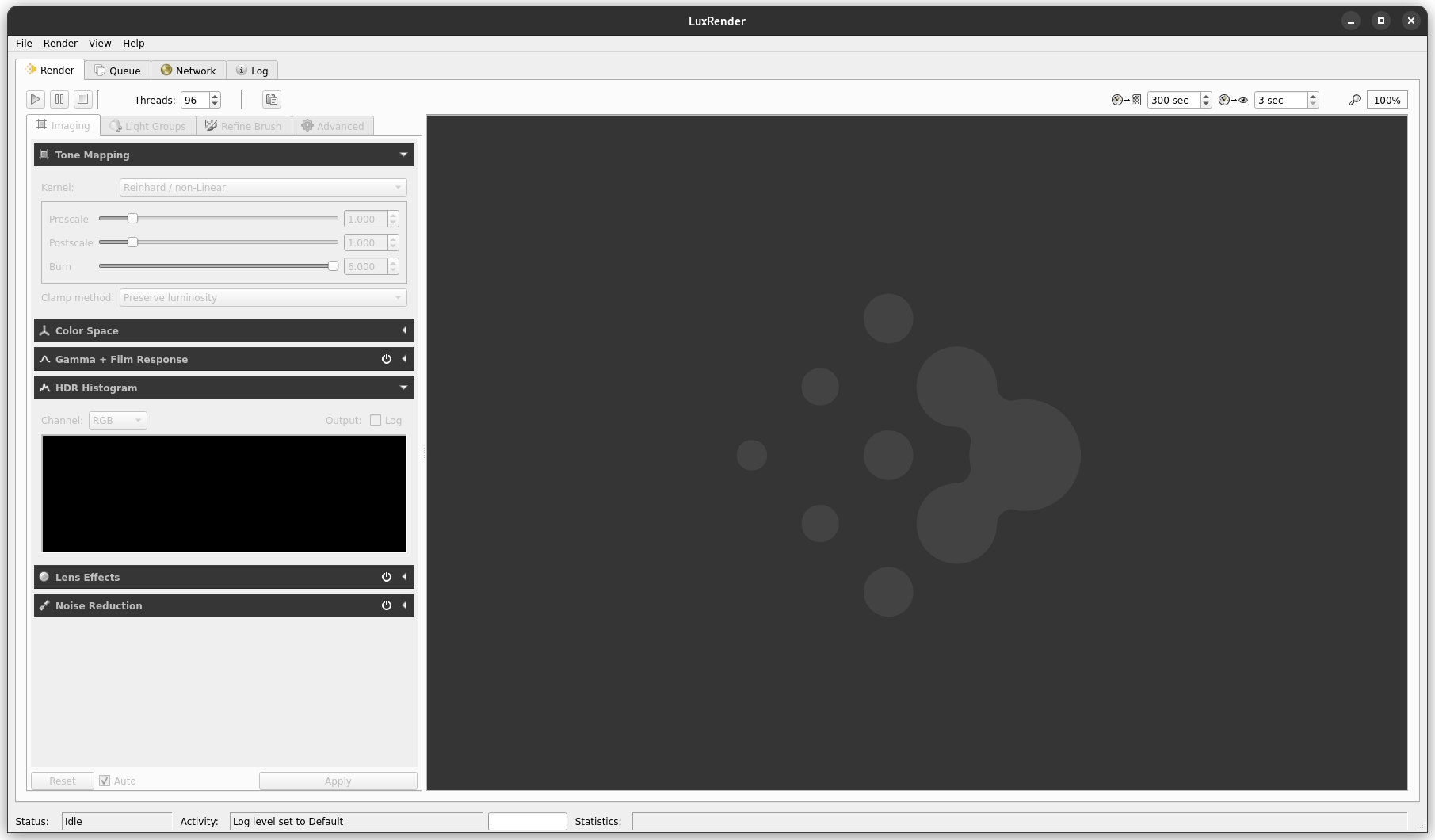
Task: Click the 'Log level set to Default' activity text
Action: point(288,821)
